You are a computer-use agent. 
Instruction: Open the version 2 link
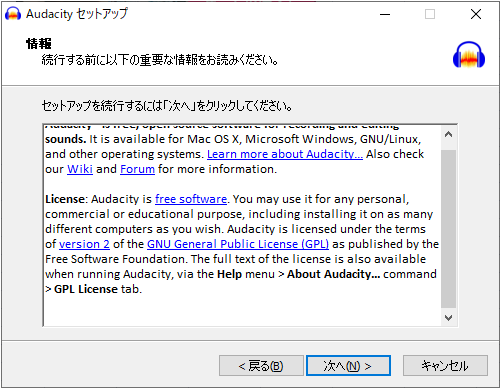click(x=84, y=244)
